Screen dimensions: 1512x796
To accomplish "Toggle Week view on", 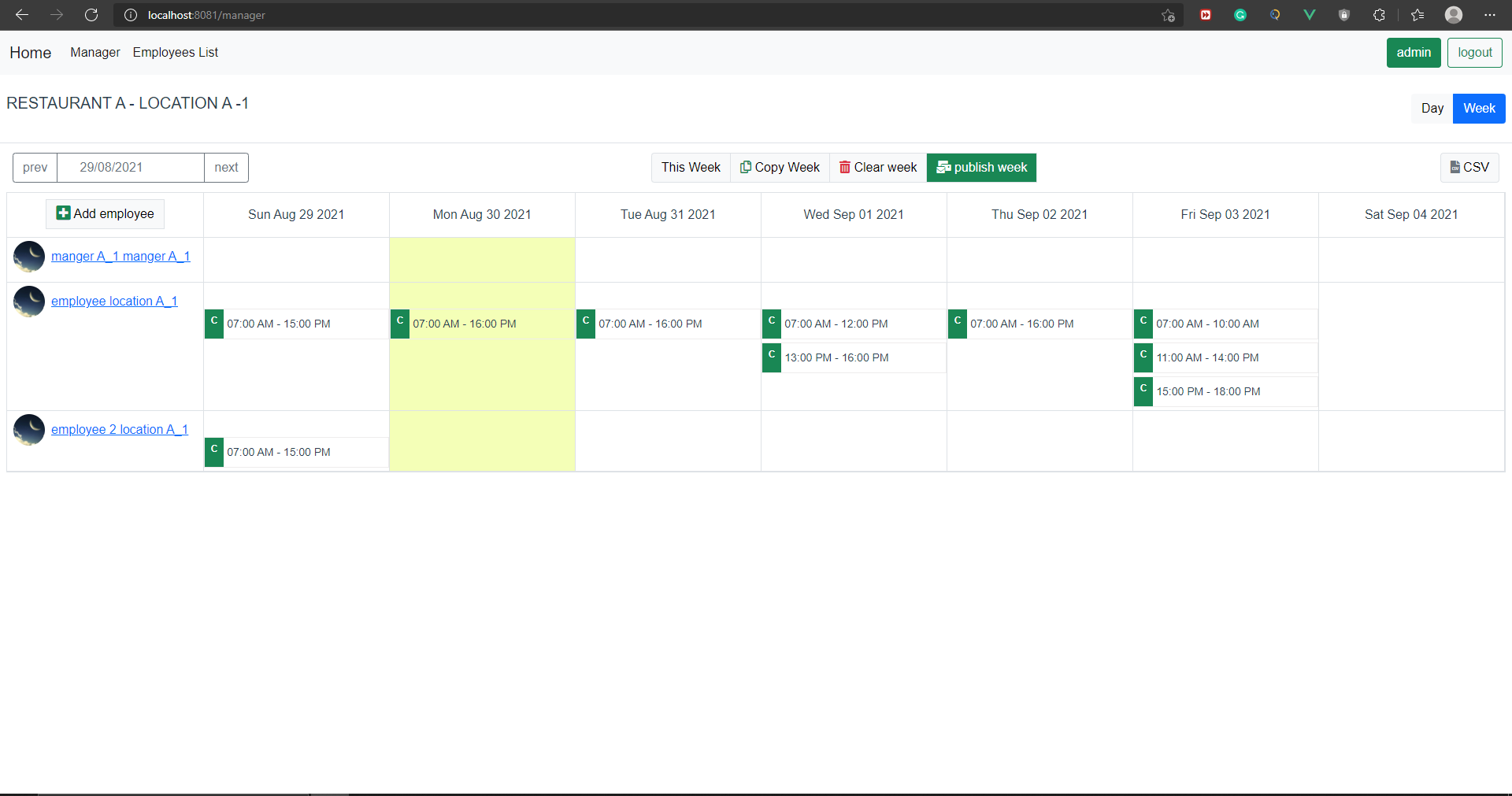I will 1478,108.
